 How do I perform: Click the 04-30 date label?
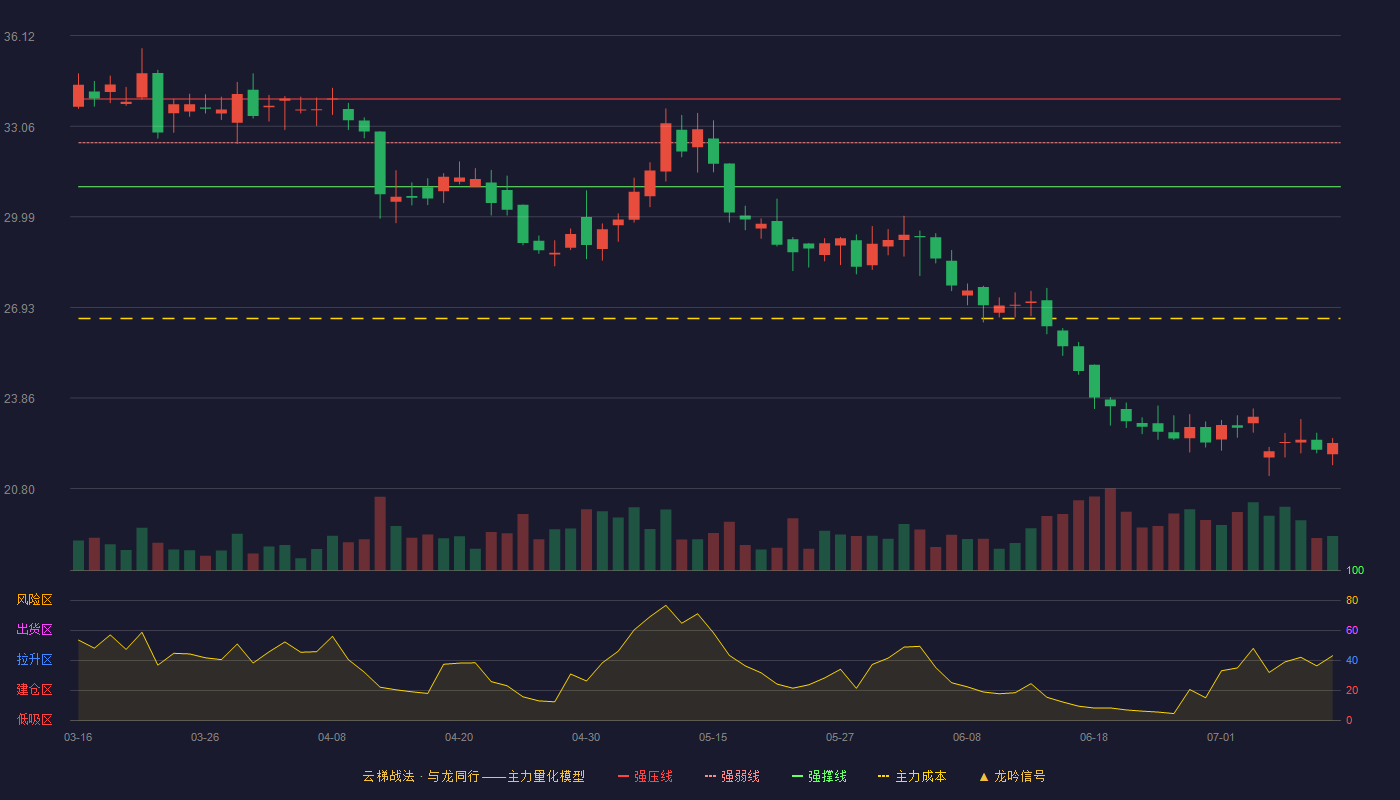click(x=586, y=737)
